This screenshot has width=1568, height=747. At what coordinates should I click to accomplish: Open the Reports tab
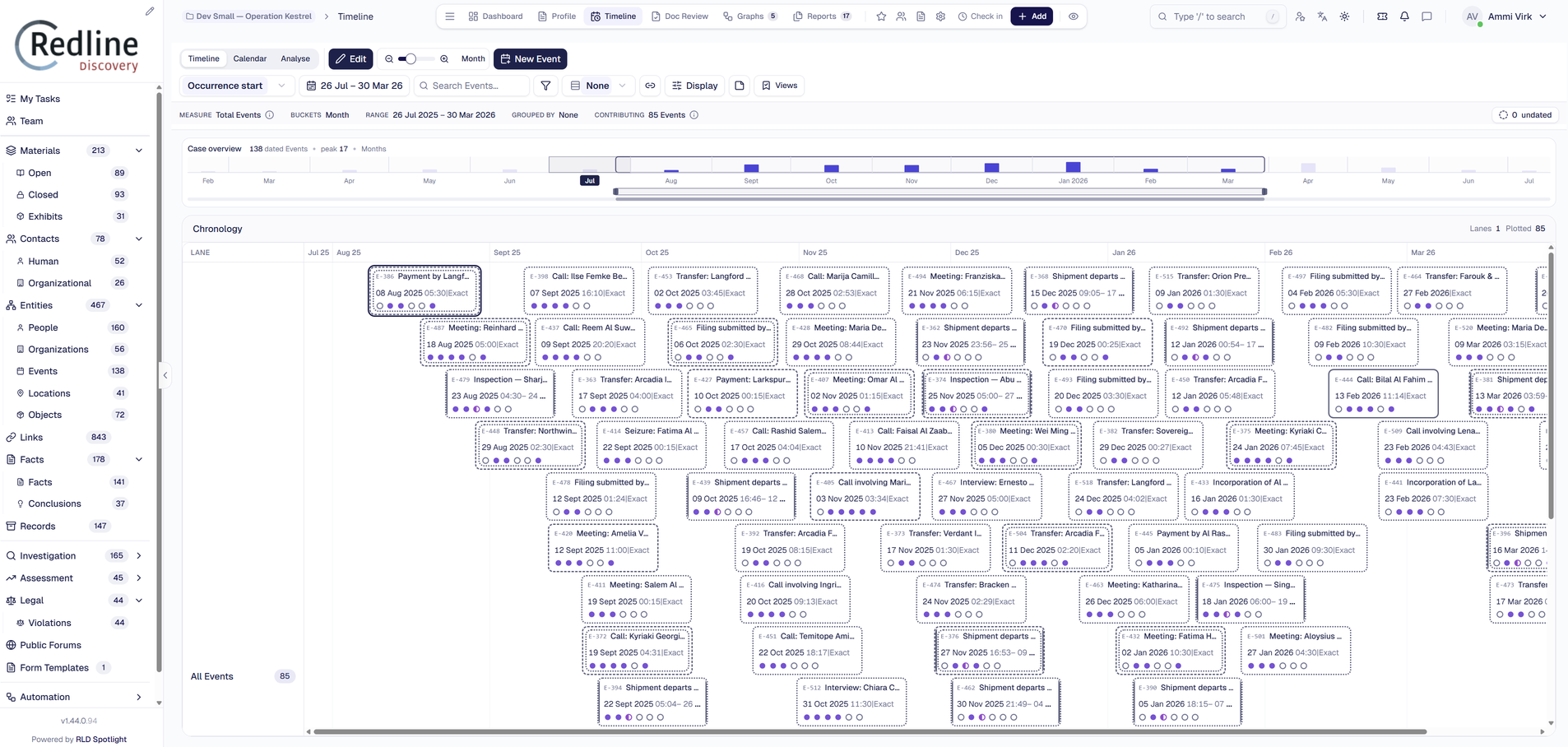click(x=822, y=16)
